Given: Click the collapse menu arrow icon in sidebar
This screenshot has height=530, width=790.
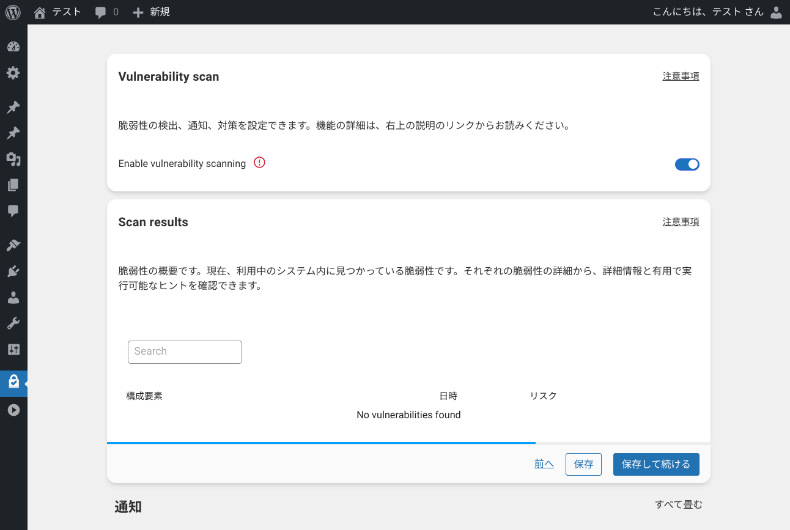Looking at the screenshot, I should click(x=13, y=410).
